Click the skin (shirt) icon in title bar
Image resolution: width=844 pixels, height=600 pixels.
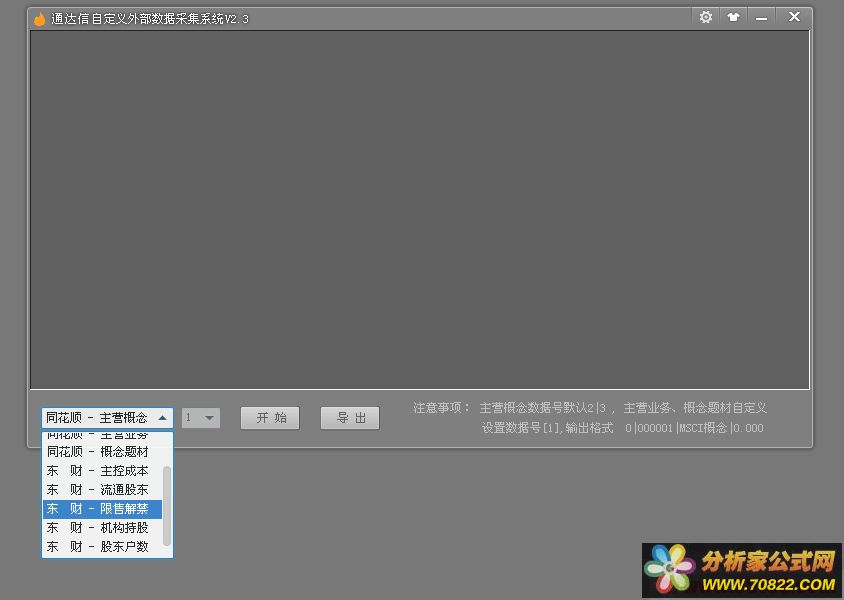pos(733,17)
